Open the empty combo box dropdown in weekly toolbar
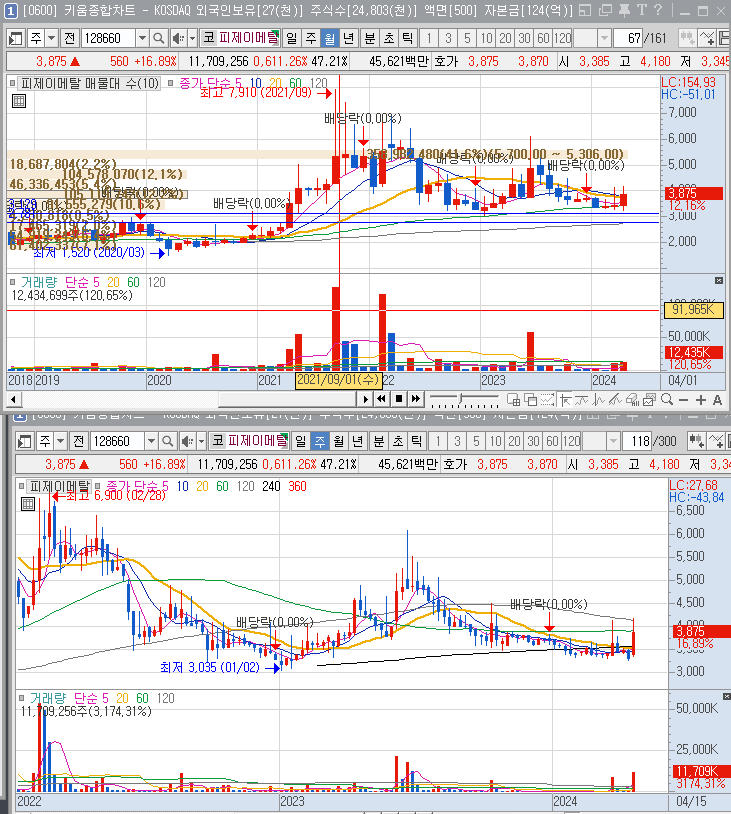The image size is (731, 814). 613,441
